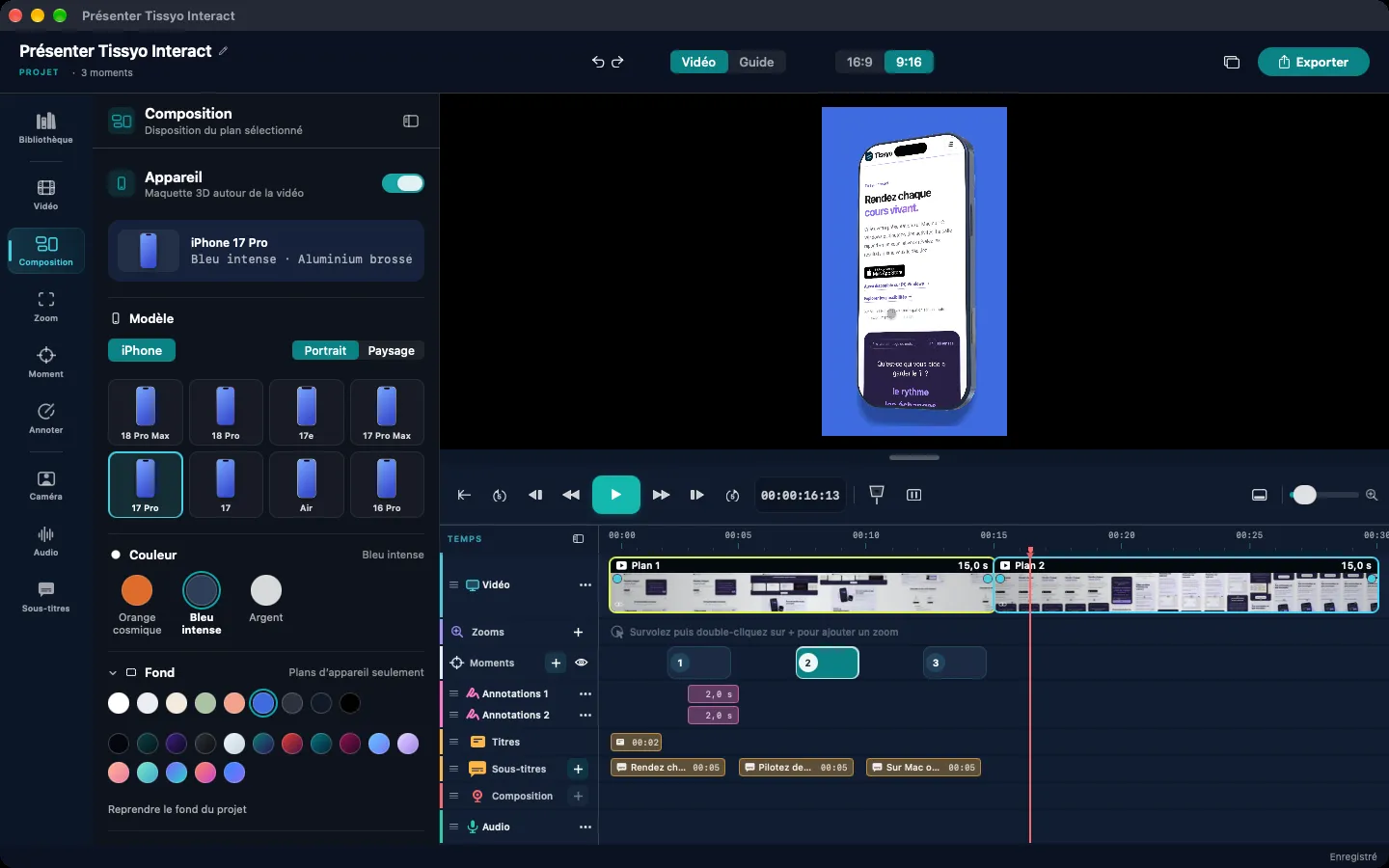Open Annotations 2 track options menu

586,716
